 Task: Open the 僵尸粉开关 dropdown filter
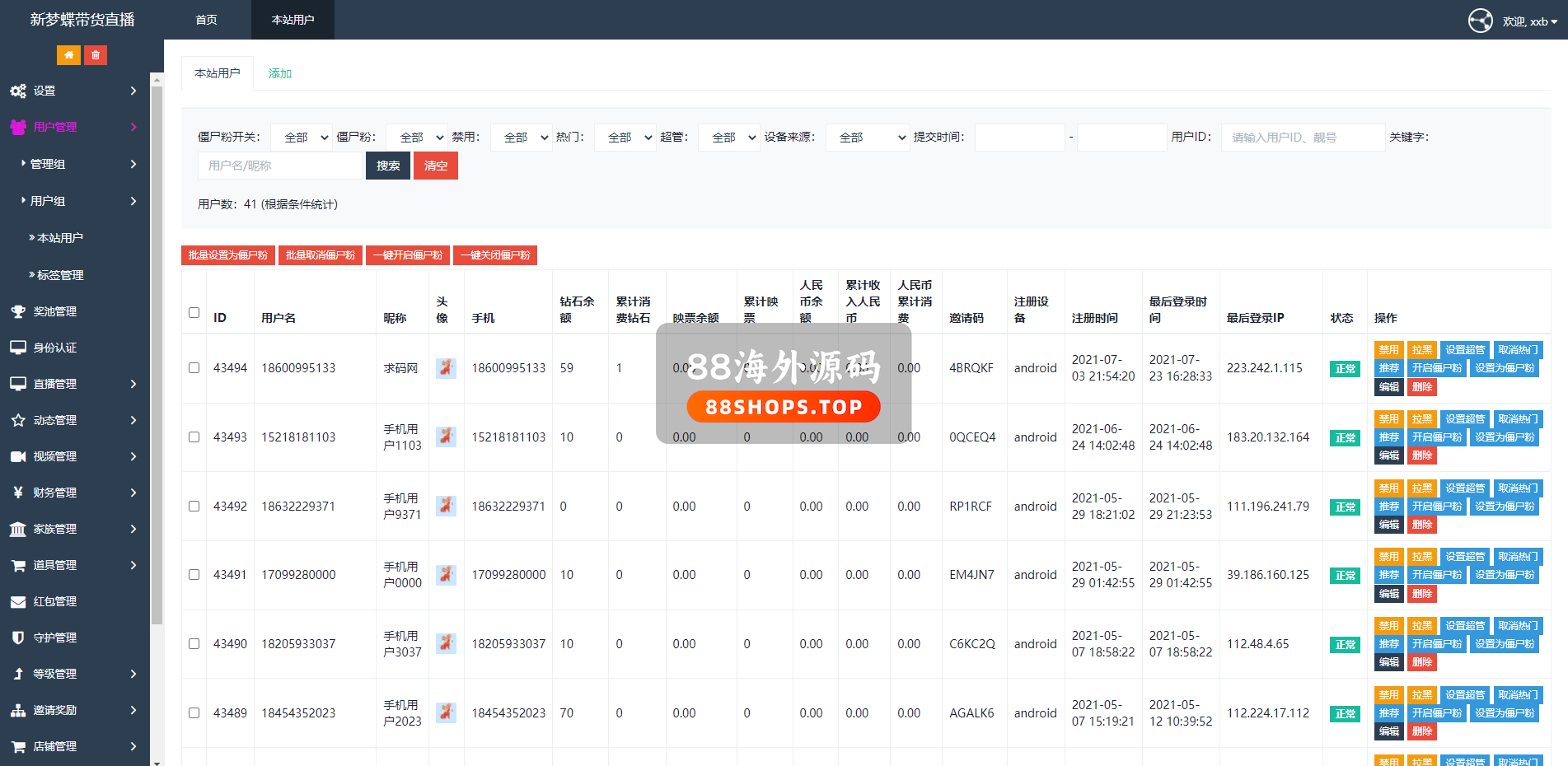point(302,138)
